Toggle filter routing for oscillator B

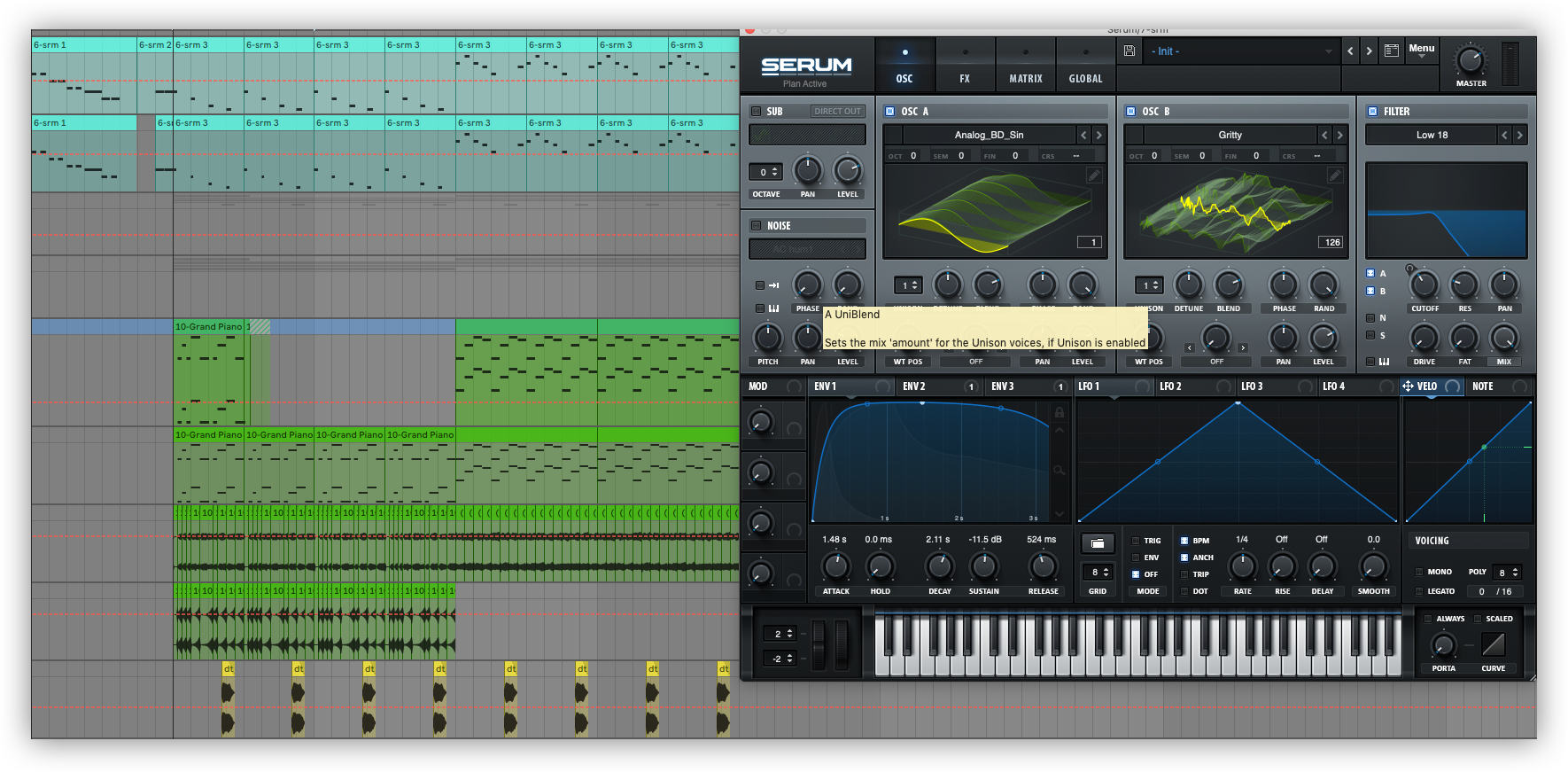1370,292
